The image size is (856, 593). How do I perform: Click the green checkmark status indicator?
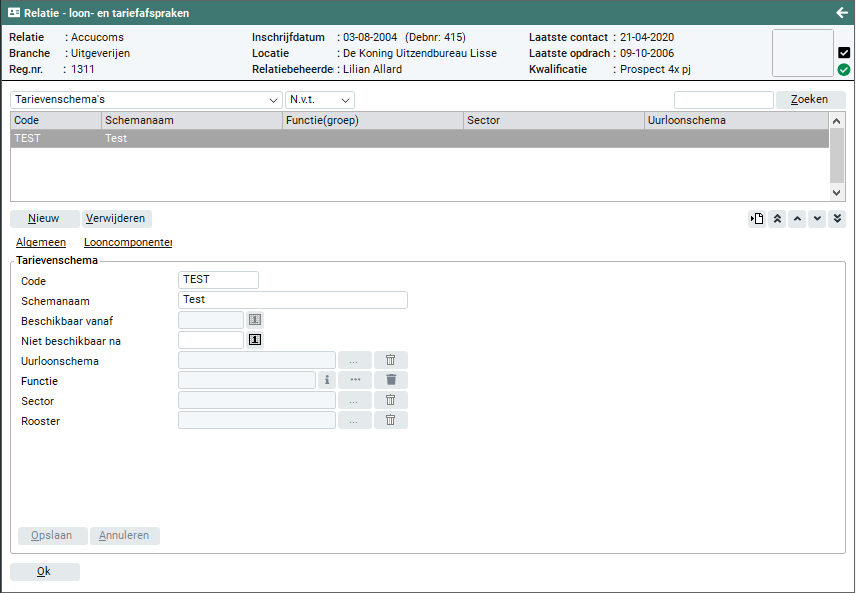click(844, 70)
